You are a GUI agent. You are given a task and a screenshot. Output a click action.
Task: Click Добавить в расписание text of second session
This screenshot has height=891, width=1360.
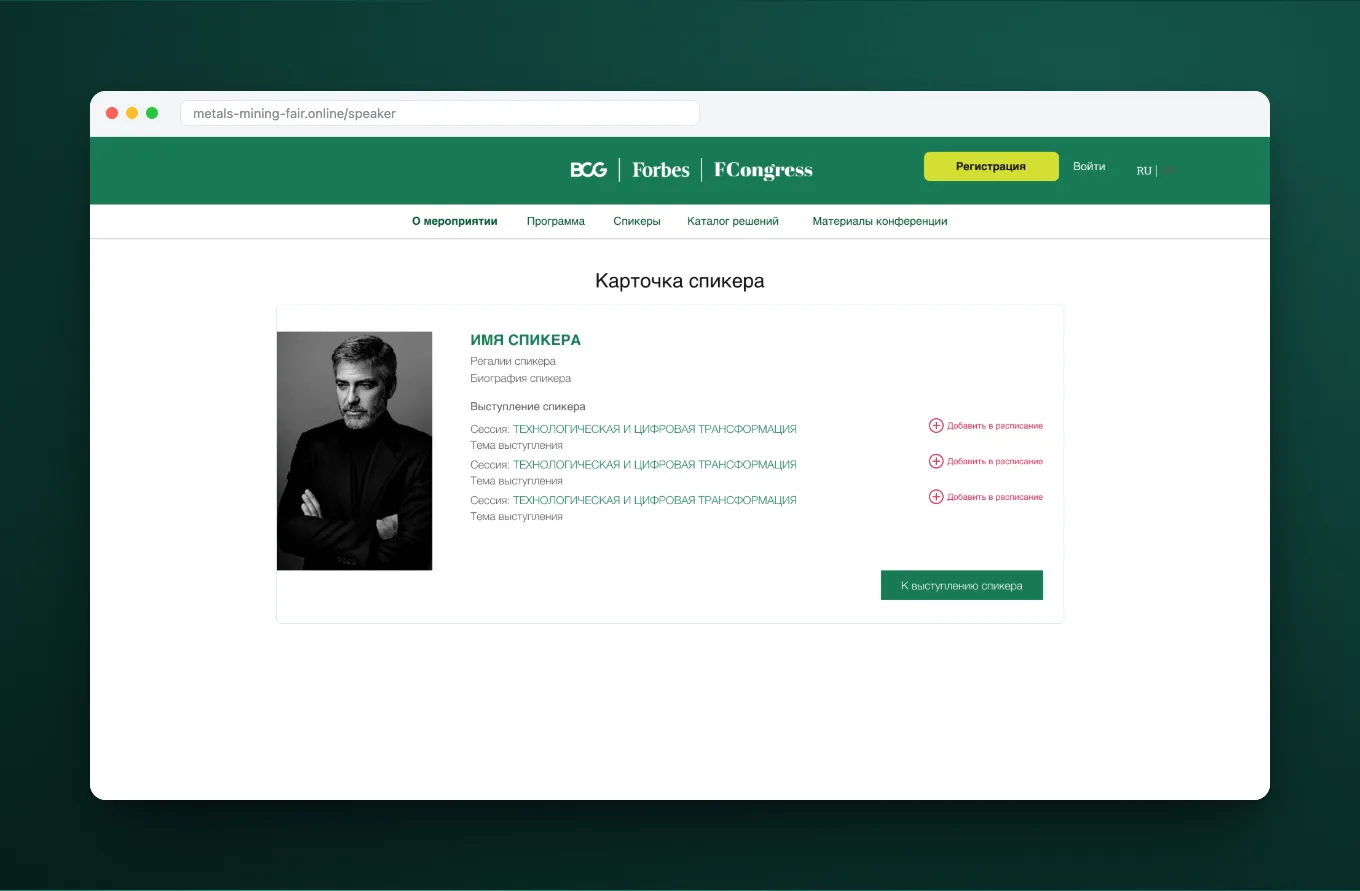995,461
